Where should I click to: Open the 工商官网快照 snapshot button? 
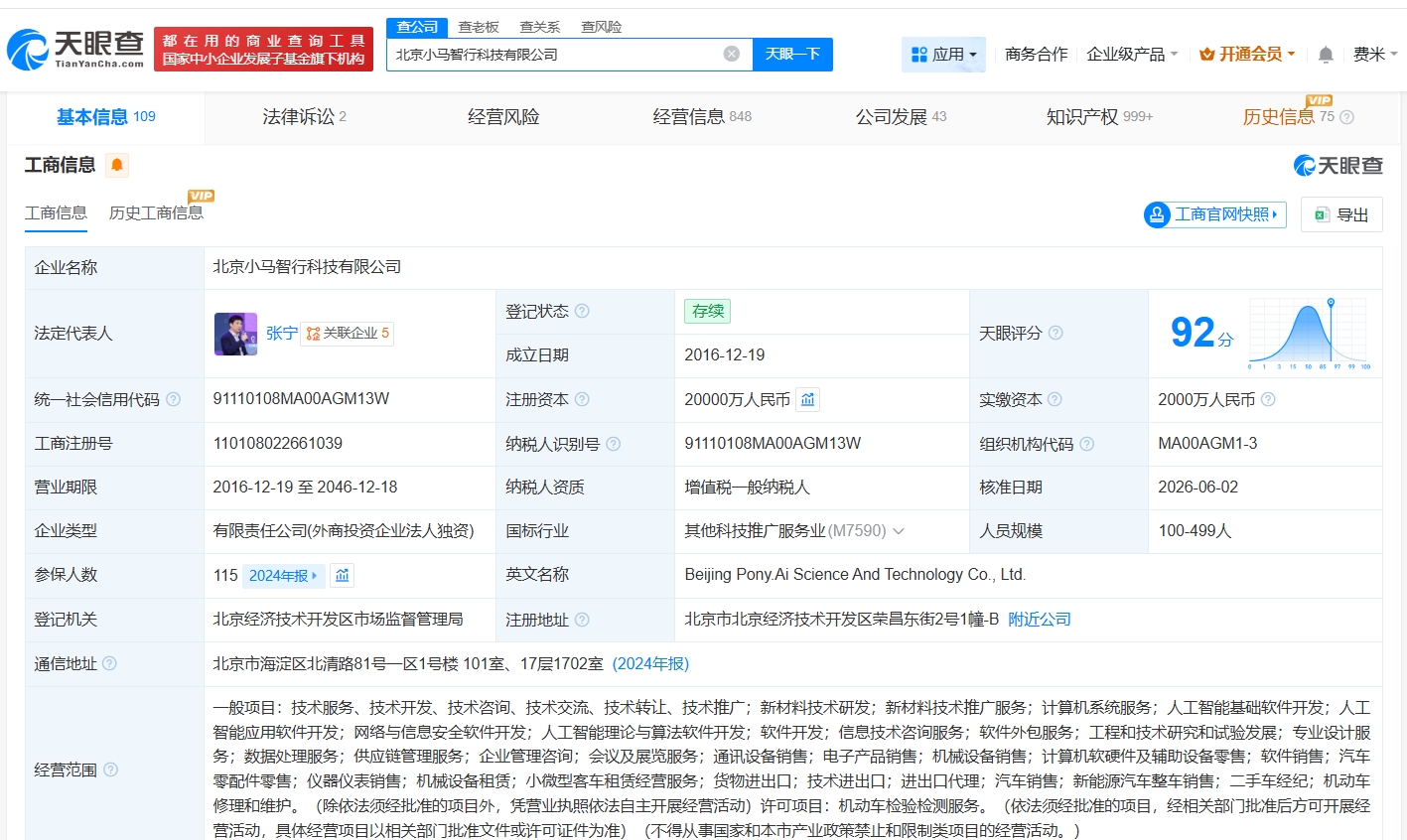(x=1215, y=214)
